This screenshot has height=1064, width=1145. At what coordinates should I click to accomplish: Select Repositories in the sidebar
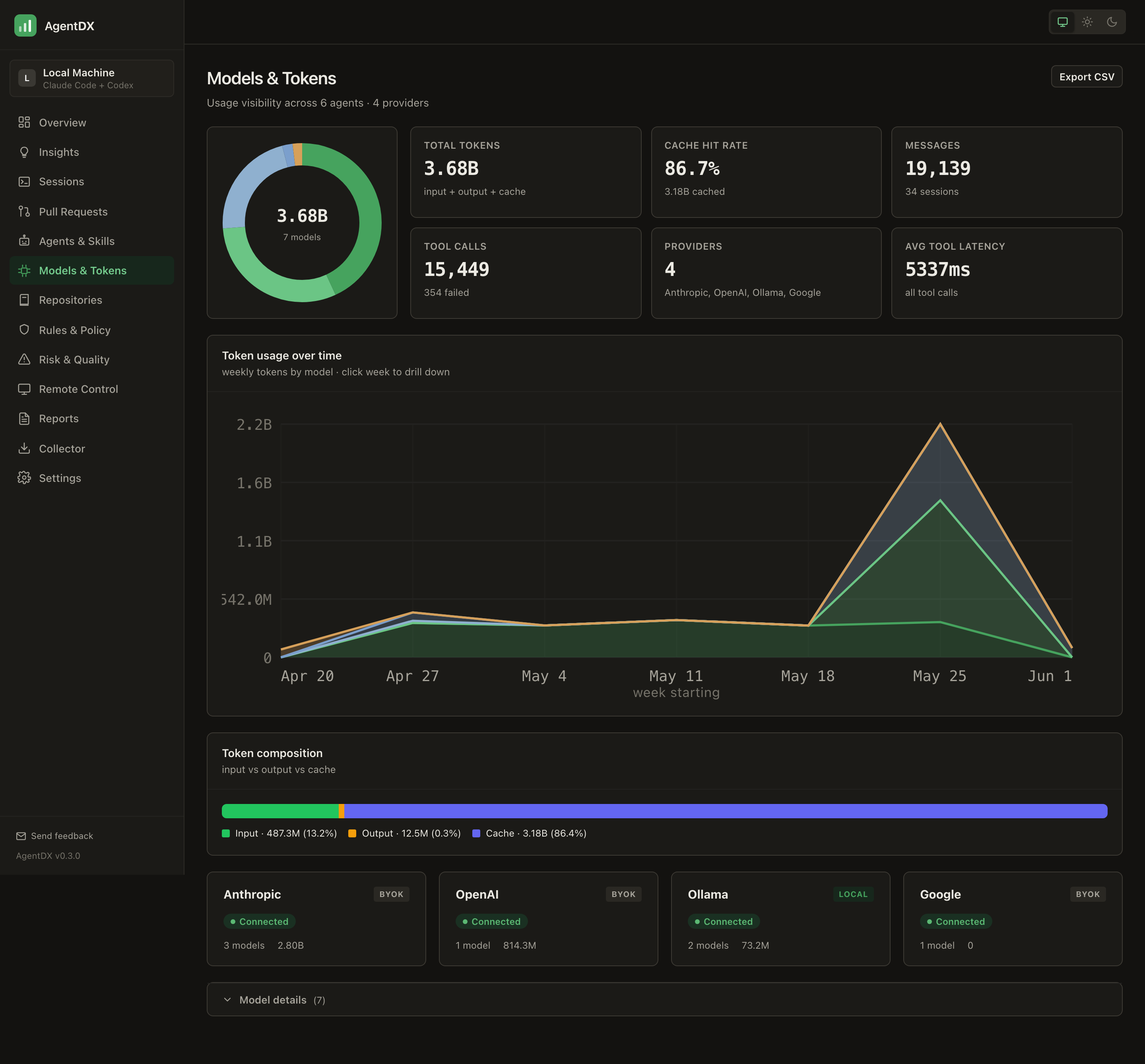click(x=91, y=300)
